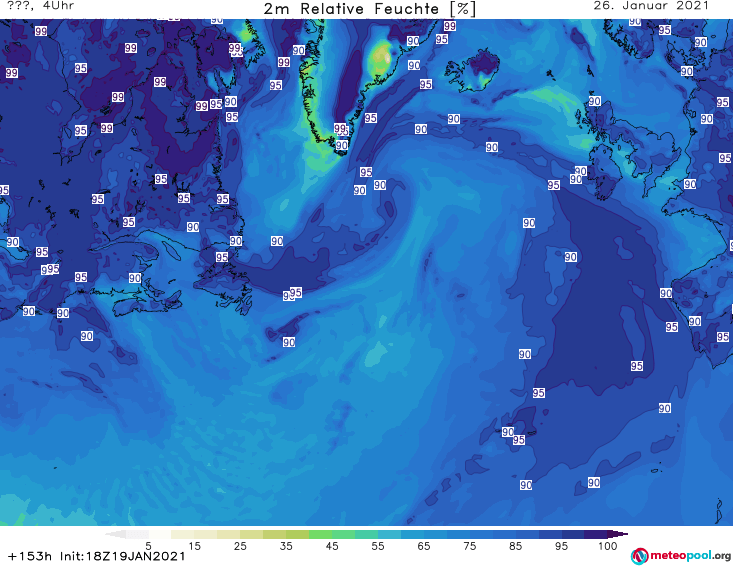Click the "100" label on the color scale
This screenshot has height=566, width=733.
608,546
